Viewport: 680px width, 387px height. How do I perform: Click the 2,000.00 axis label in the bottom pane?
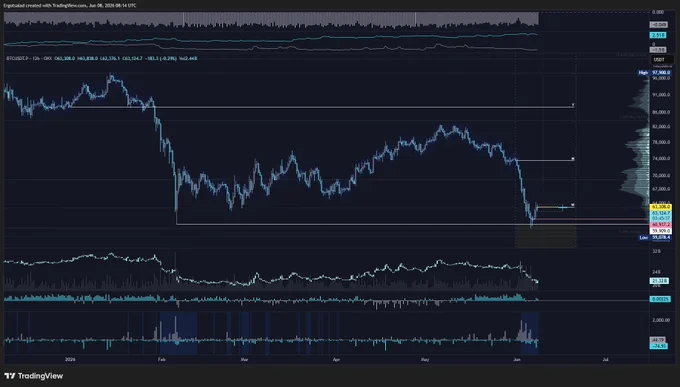(x=661, y=320)
